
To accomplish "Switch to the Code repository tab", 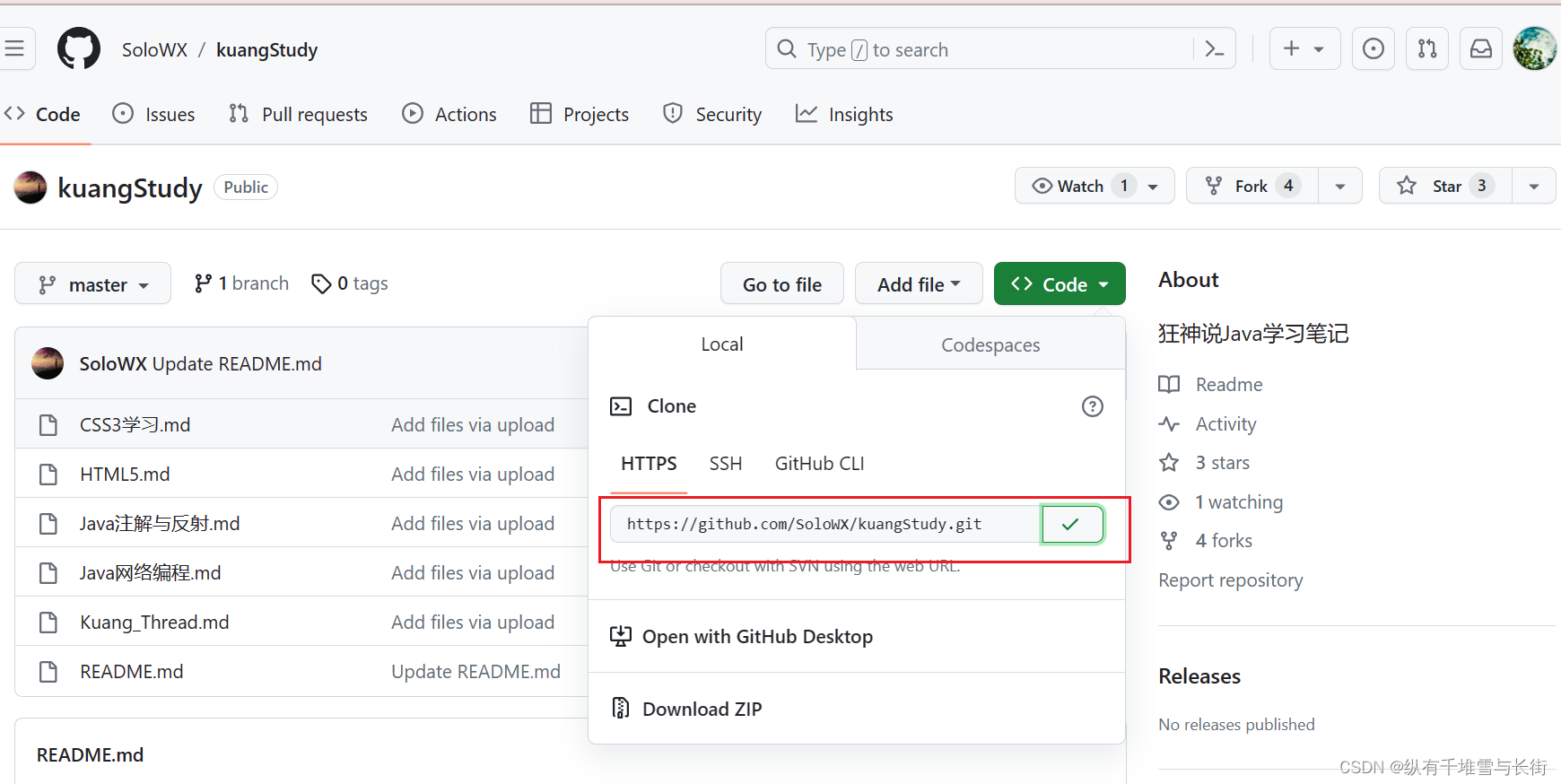I will click(x=42, y=115).
